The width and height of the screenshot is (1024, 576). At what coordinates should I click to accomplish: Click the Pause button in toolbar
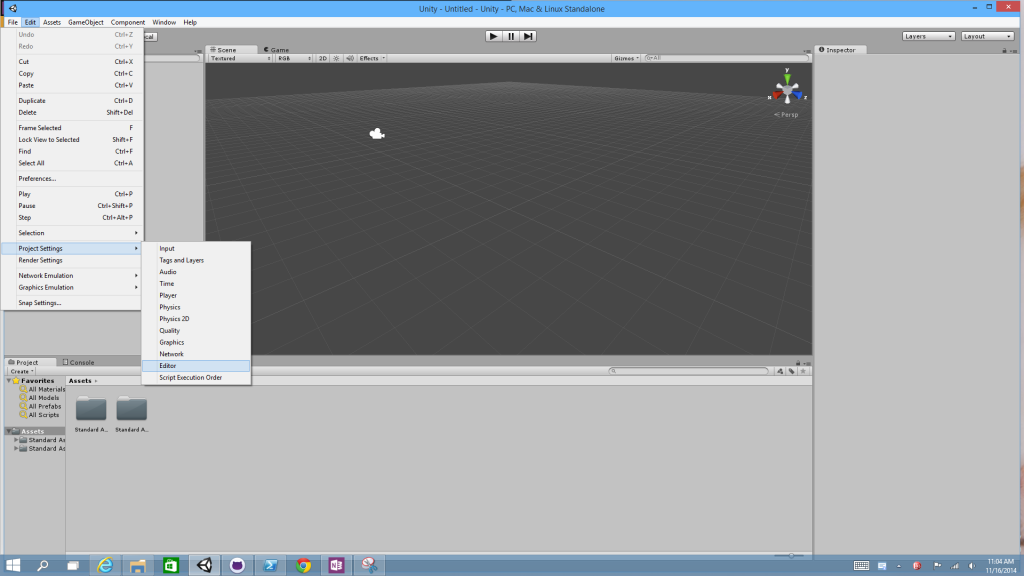pos(511,37)
